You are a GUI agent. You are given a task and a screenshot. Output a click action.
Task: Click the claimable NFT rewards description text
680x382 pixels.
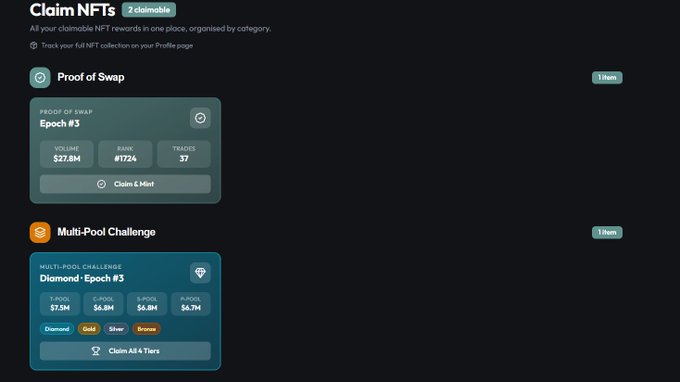(x=150, y=29)
